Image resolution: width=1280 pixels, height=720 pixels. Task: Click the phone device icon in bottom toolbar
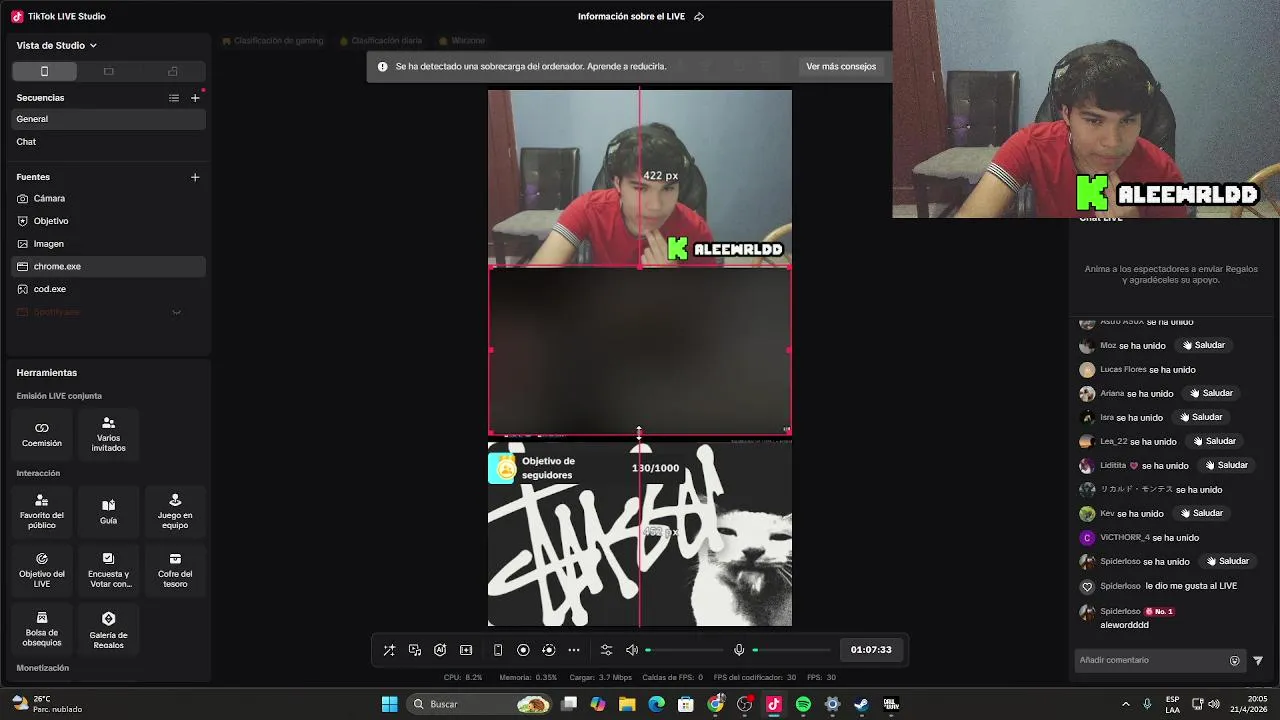(498, 650)
